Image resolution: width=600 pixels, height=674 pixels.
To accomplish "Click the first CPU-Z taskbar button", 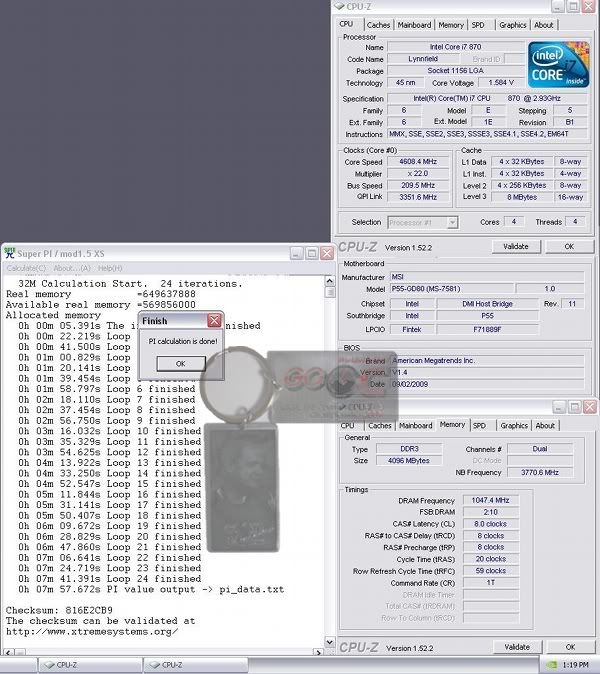I will [x=90, y=665].
